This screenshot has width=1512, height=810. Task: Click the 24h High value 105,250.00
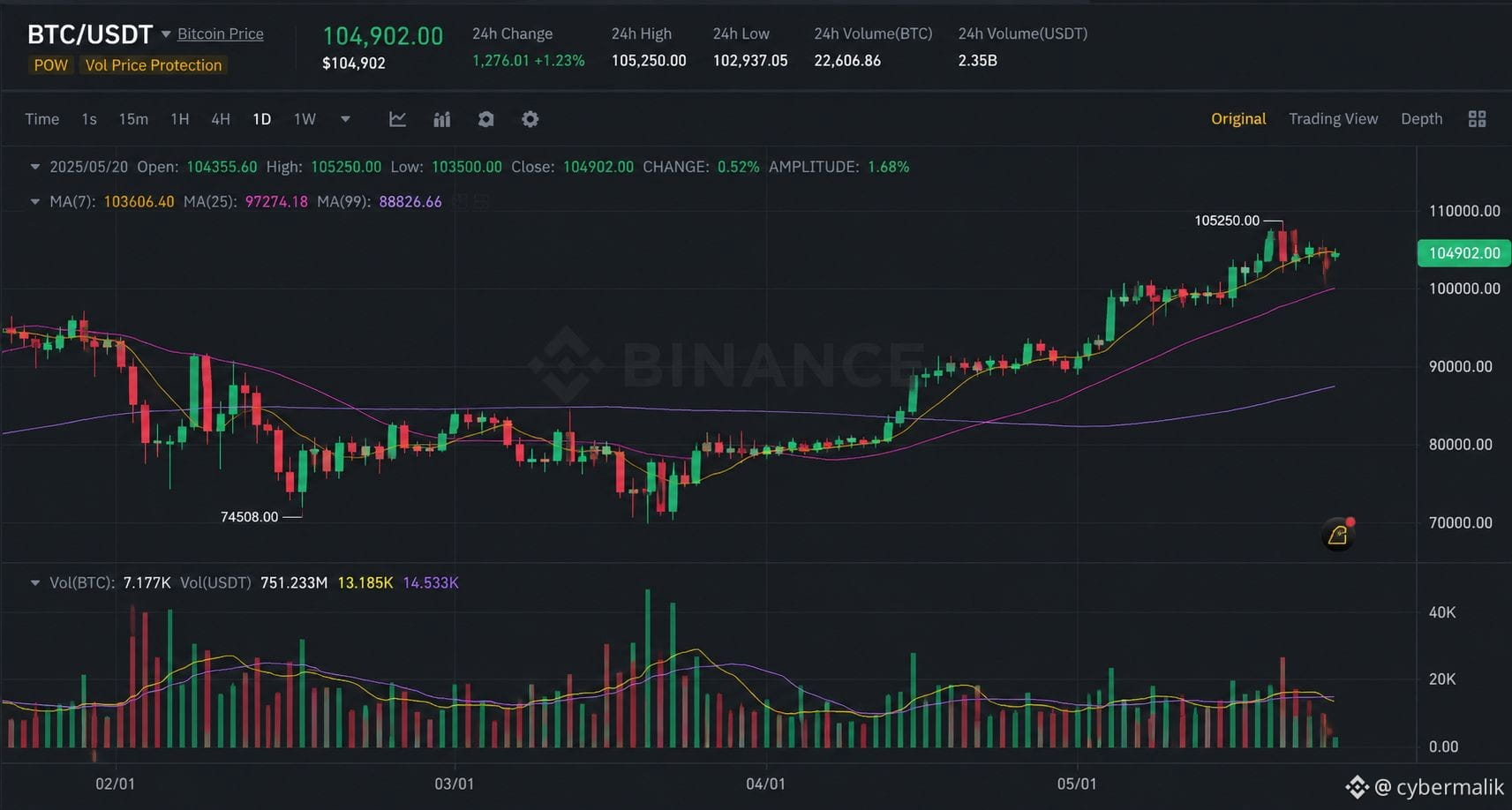tap(649, 61)
